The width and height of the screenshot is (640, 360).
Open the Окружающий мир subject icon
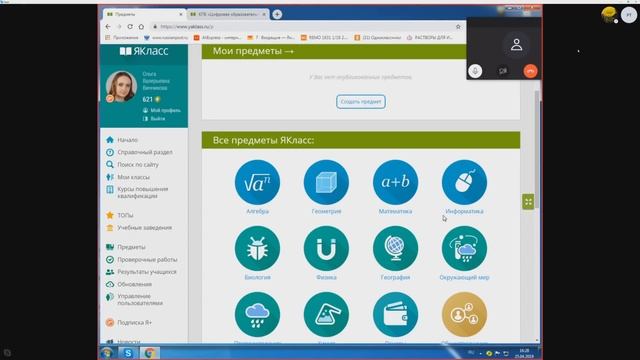pyautogui.click(x=464, y=248)
